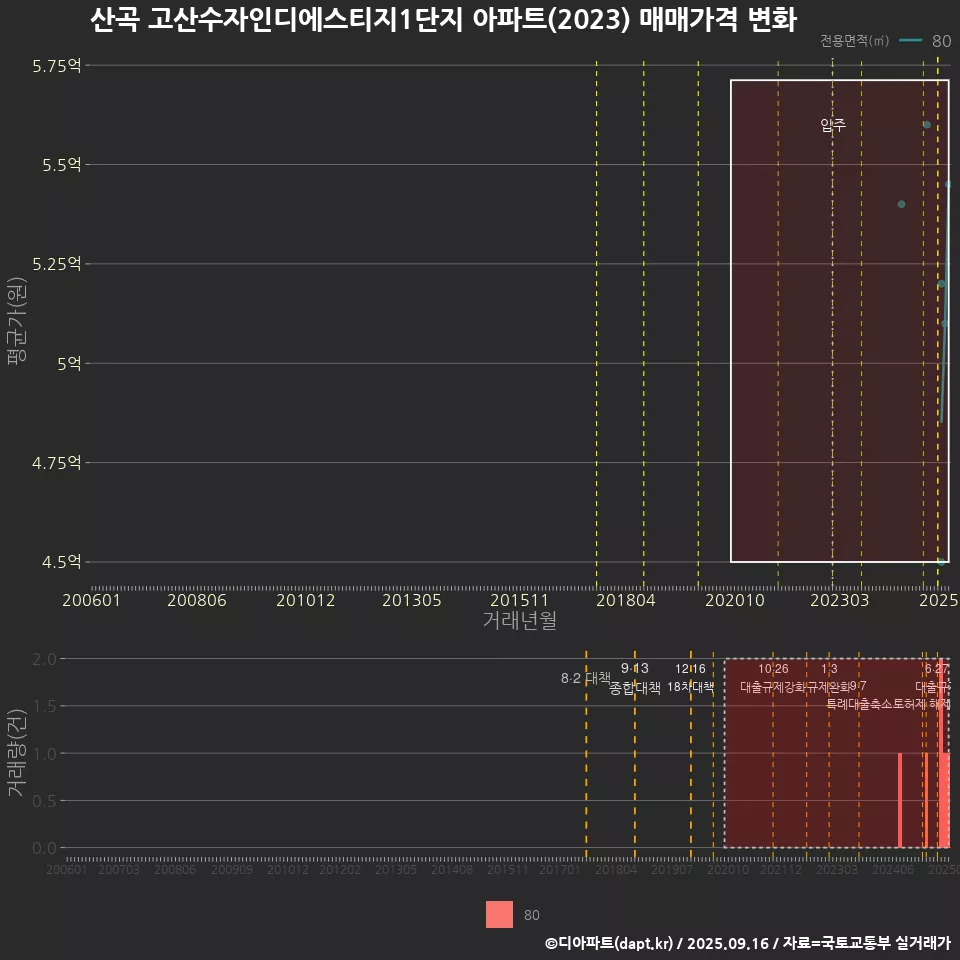960x960 pixels.
Task: Click the teal line legend swatch for 80
Action: point(910,40)
